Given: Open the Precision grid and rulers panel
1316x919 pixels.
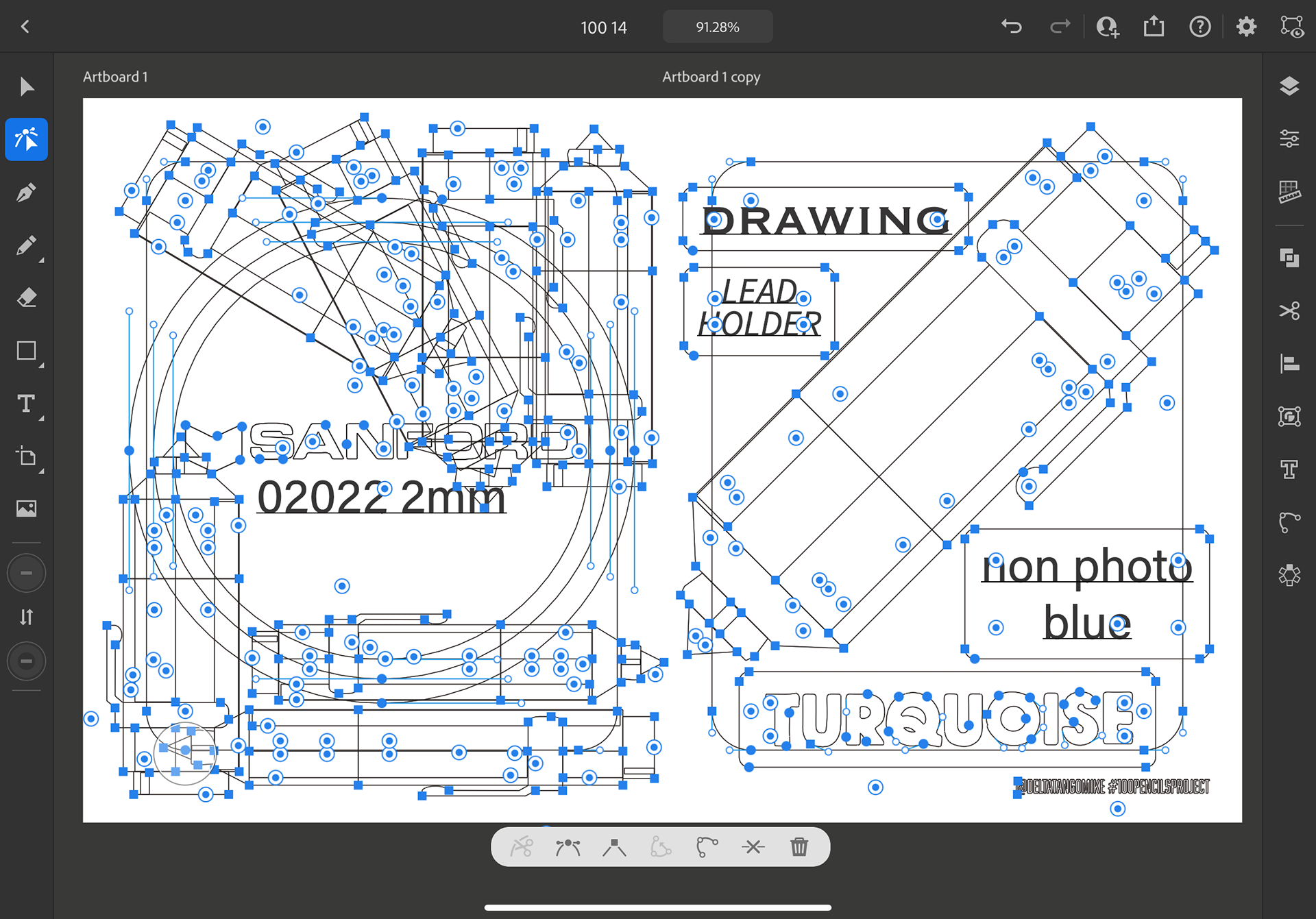Looking at the screenshot, I should [x=1289, y=192].
